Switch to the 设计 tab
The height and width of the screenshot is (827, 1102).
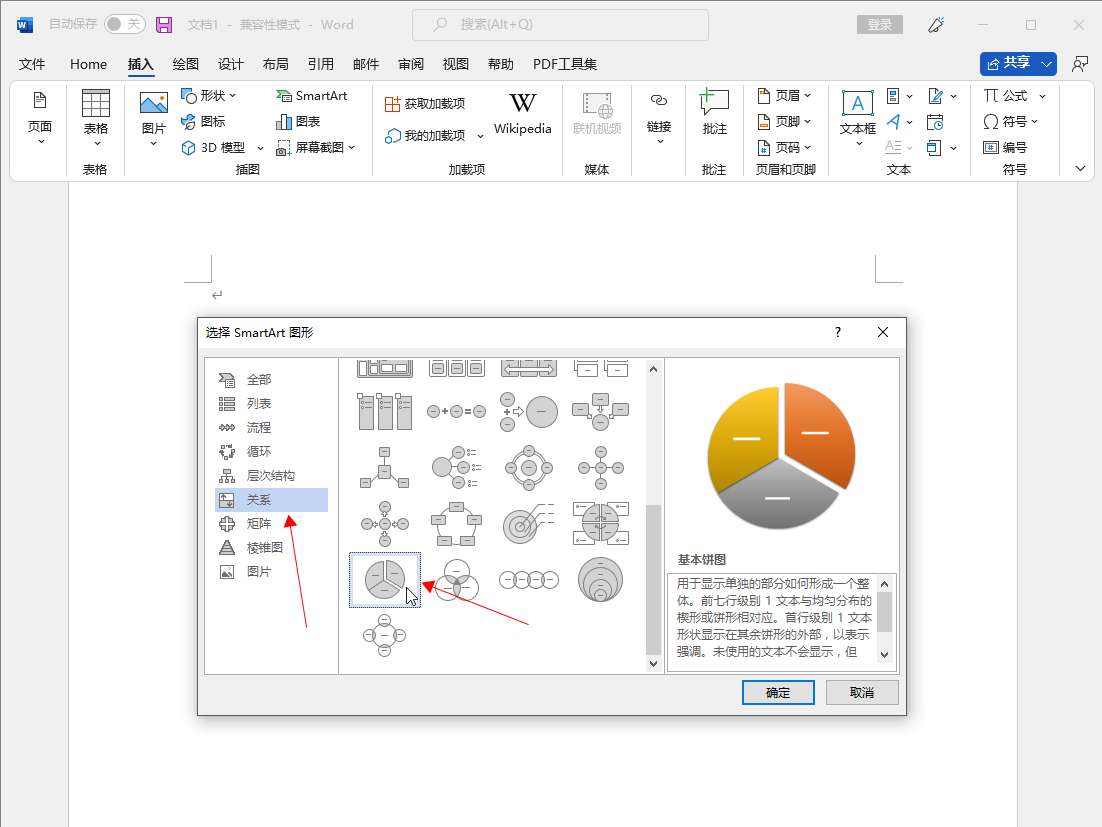231,64
